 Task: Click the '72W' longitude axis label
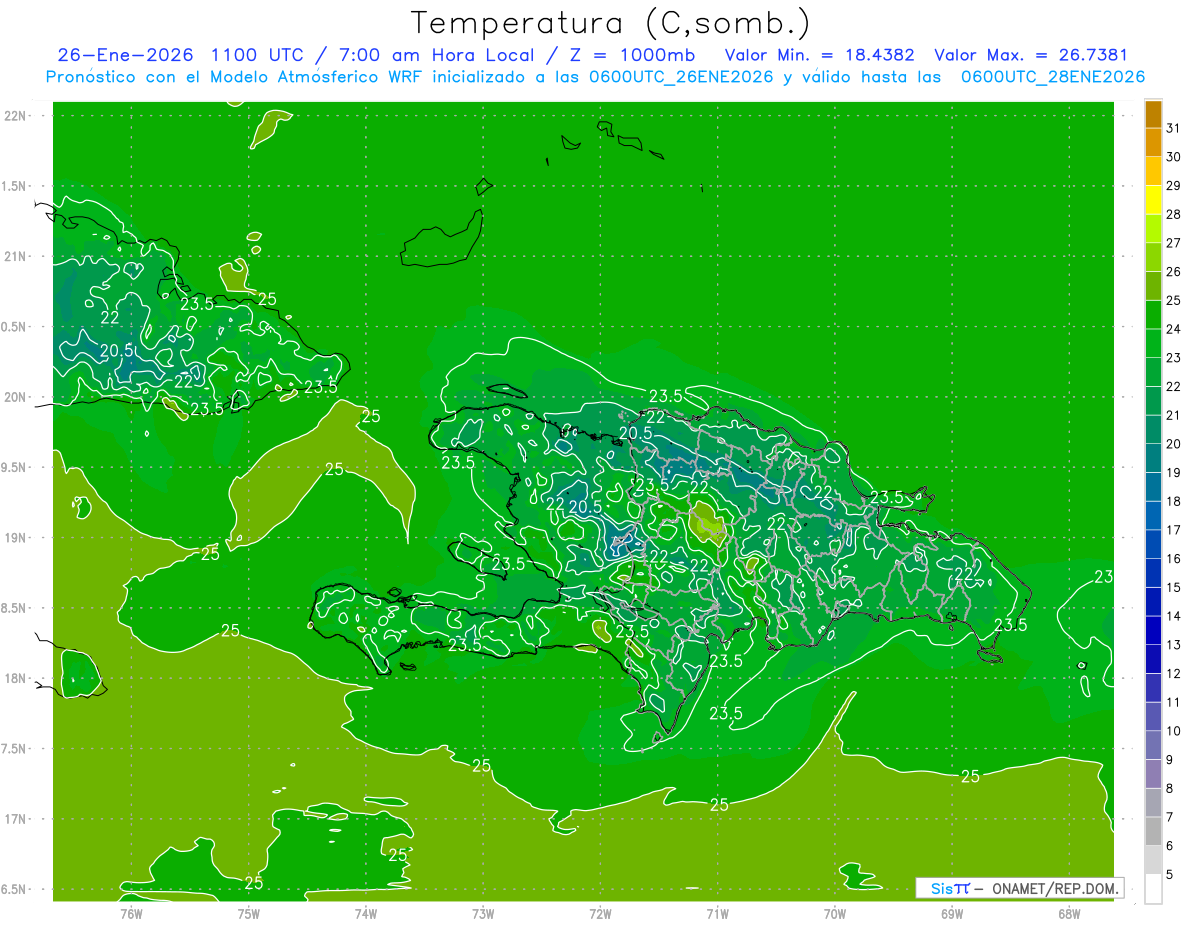tap(600, 913)
